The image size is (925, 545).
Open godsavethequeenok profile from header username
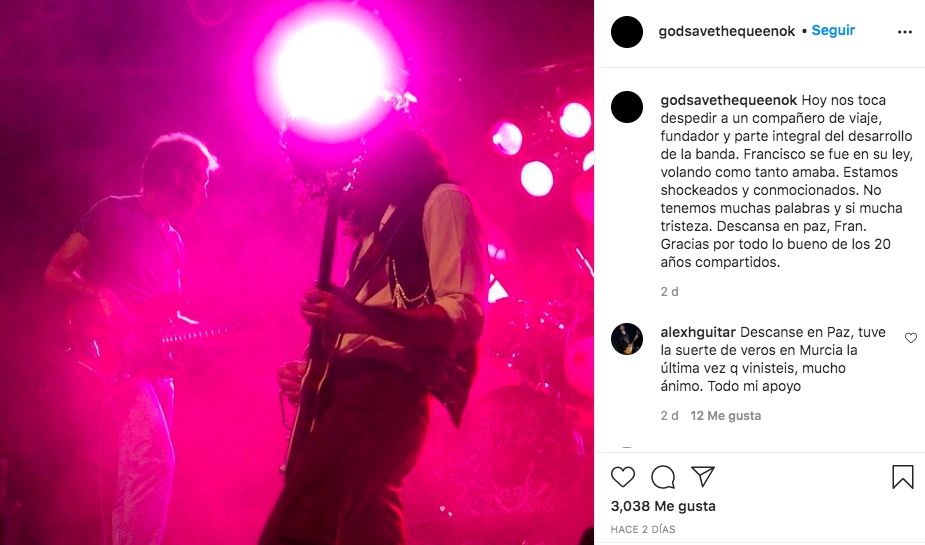pos(727,31)
